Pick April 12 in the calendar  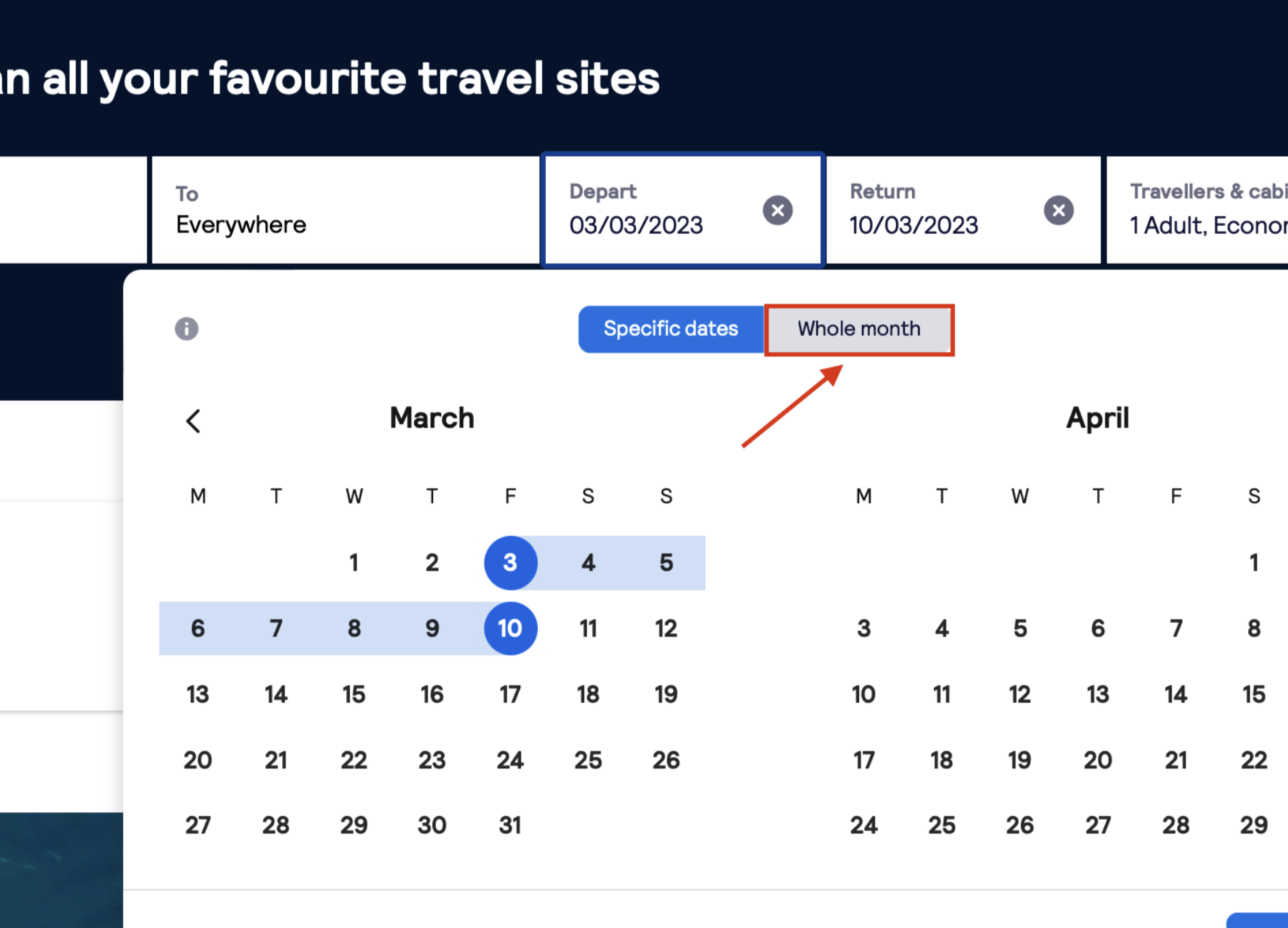pos(1019,694)
